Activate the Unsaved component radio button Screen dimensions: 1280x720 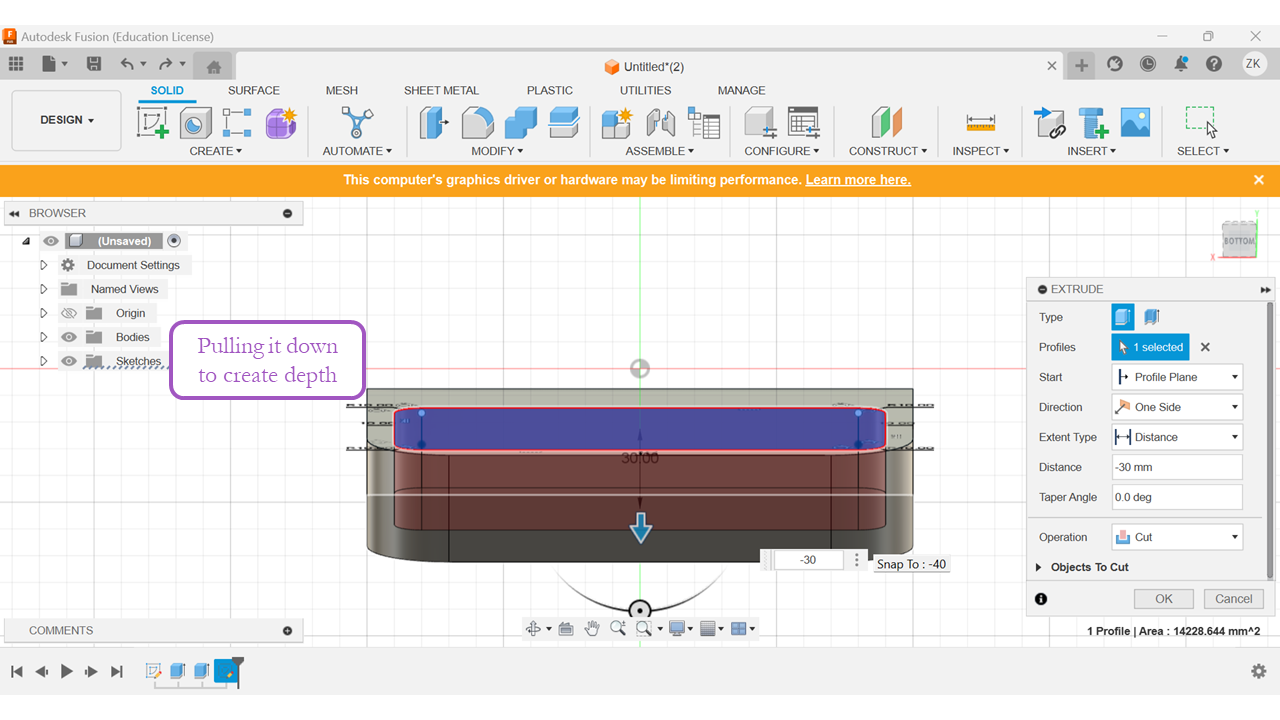tap(174, 241)
